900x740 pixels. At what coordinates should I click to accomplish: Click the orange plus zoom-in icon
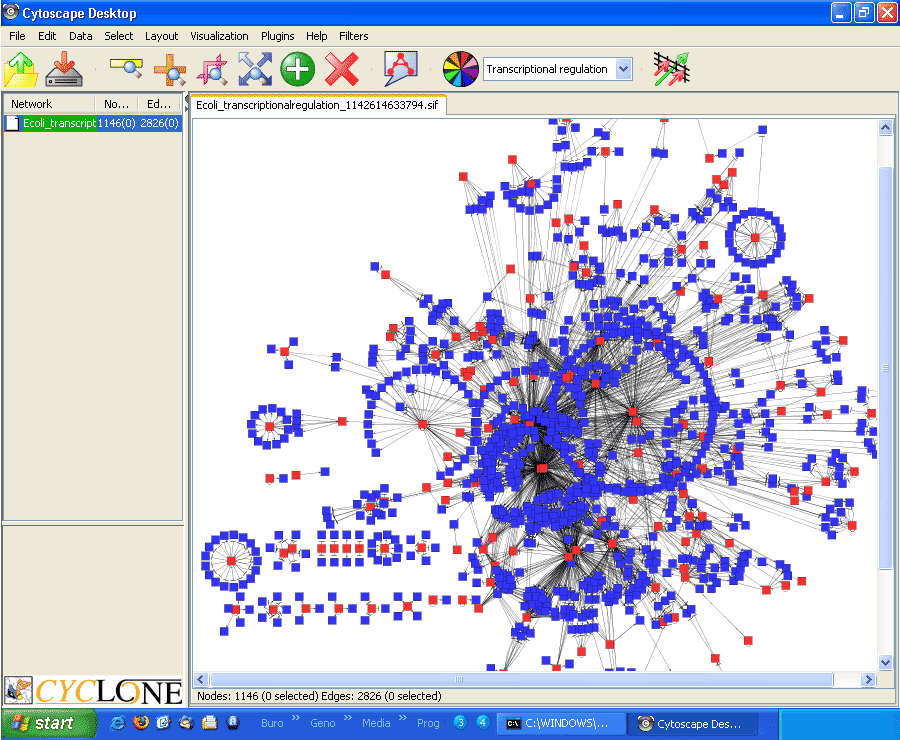pos(170,69)
